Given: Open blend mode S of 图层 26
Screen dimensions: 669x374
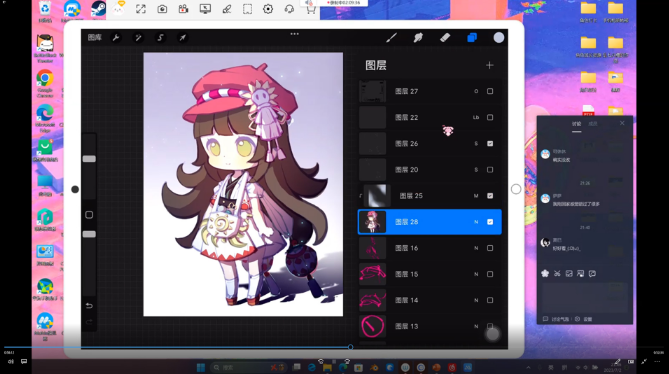Looking at the screenshot, I should coord(476,144).
